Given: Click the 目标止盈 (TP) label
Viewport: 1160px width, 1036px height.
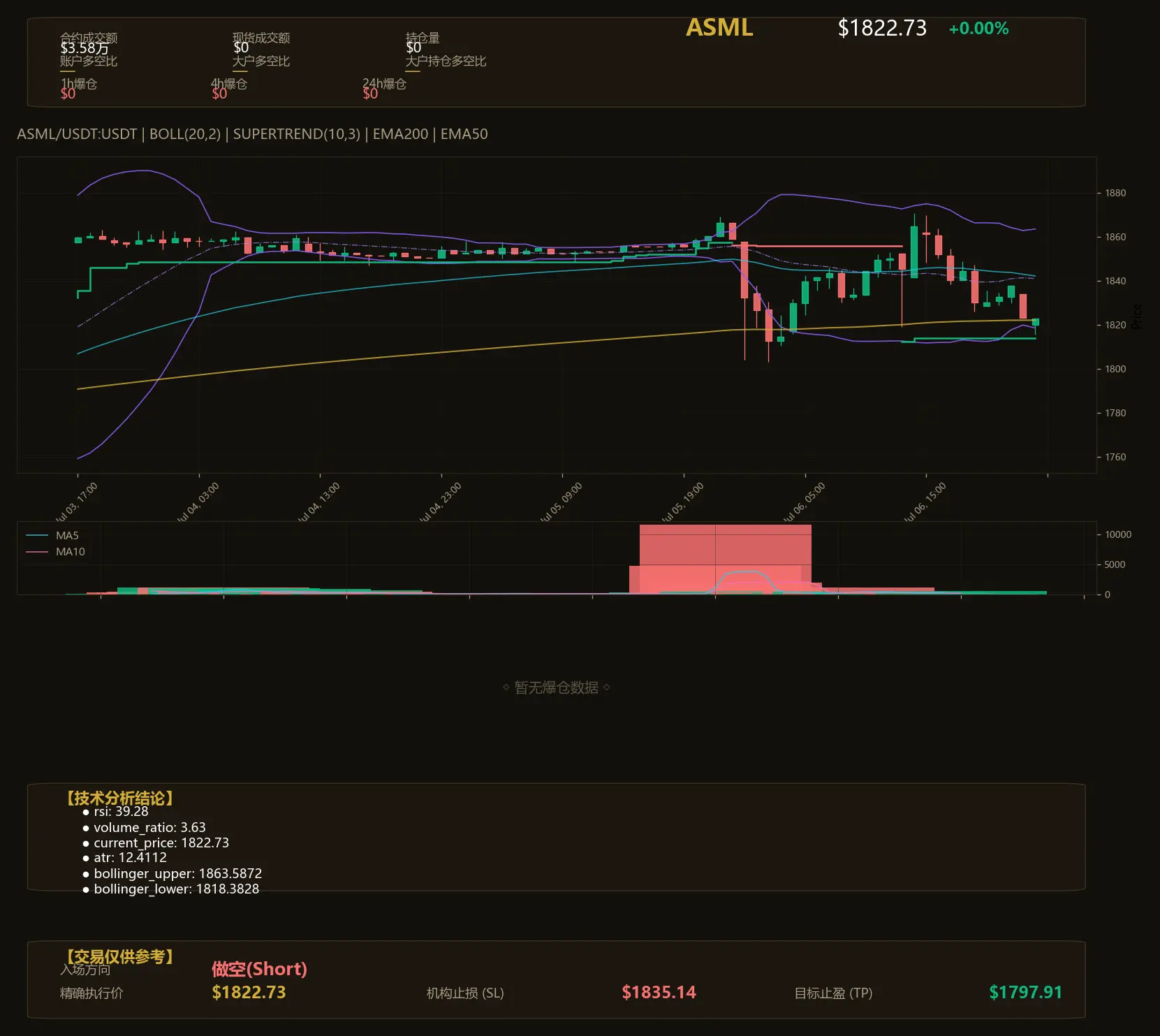Looking at the screenshot, I should (x=833, y=993).
